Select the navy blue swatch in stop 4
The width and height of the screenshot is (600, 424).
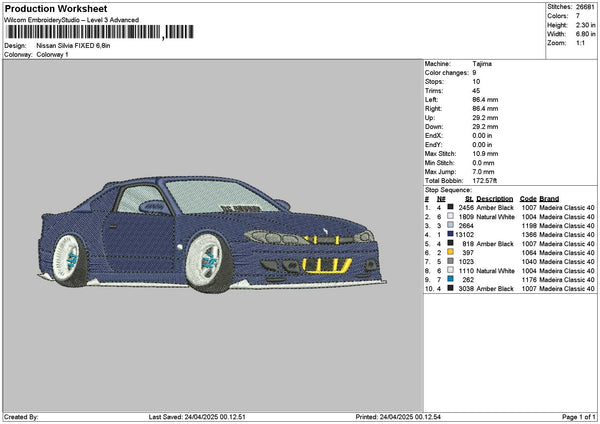pyautogui.click(x=450, y=234)
